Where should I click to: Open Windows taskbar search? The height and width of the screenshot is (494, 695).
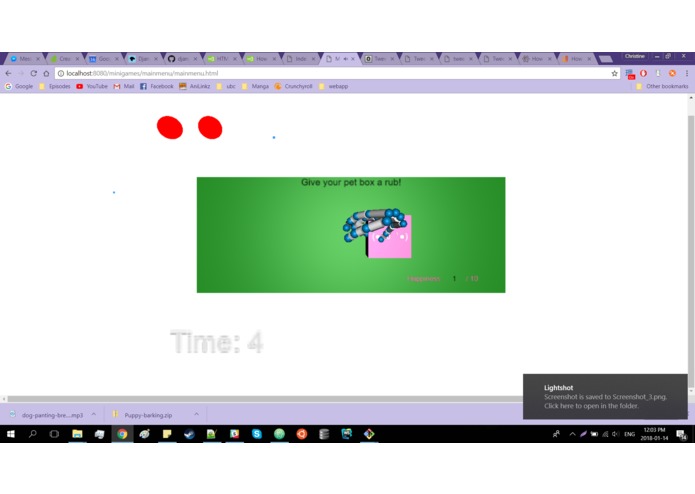pos(32,434)
